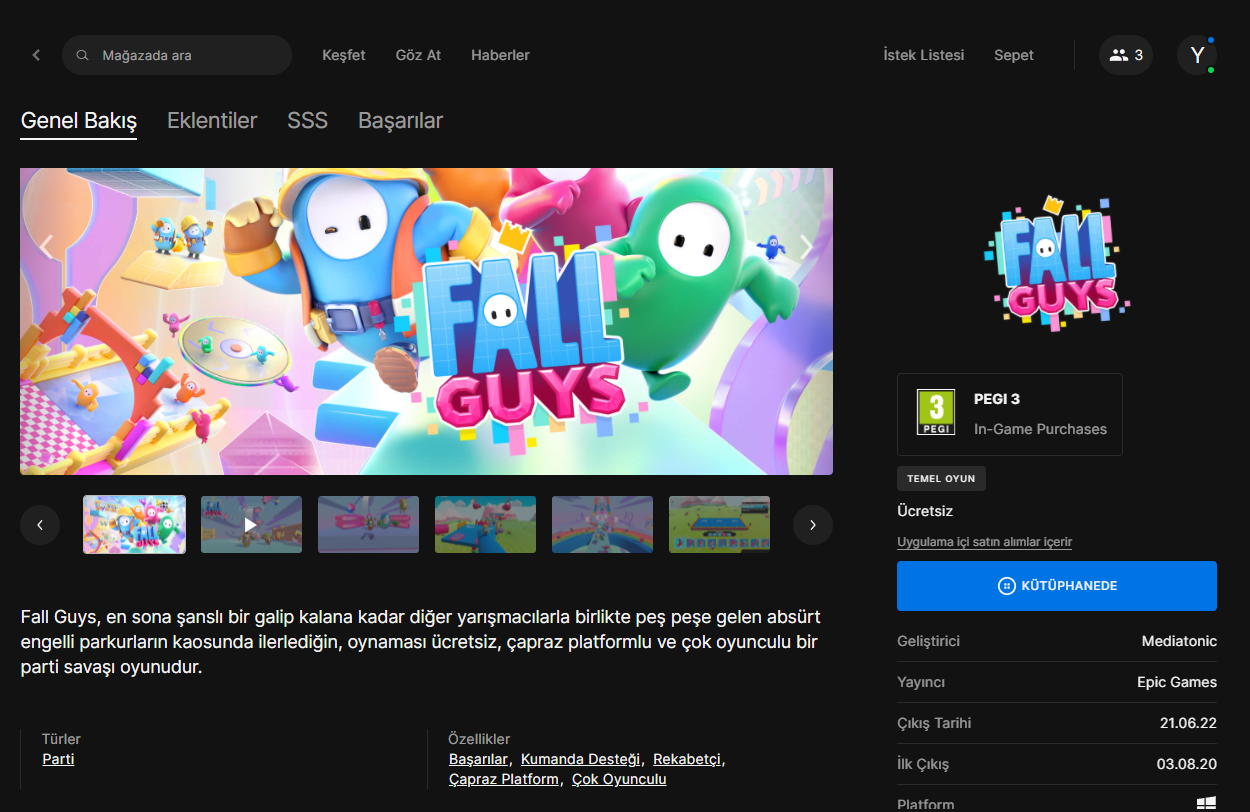
Task: Open the Çok Oyunculu feature link
Action: point(619,779)
